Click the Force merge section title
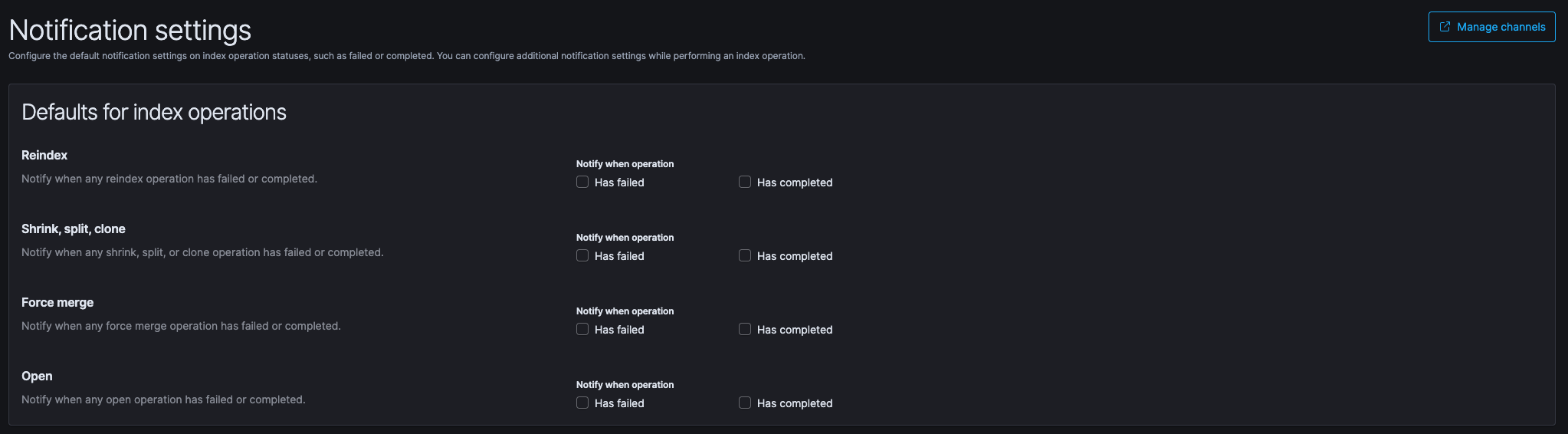 (x=57, y=302)
